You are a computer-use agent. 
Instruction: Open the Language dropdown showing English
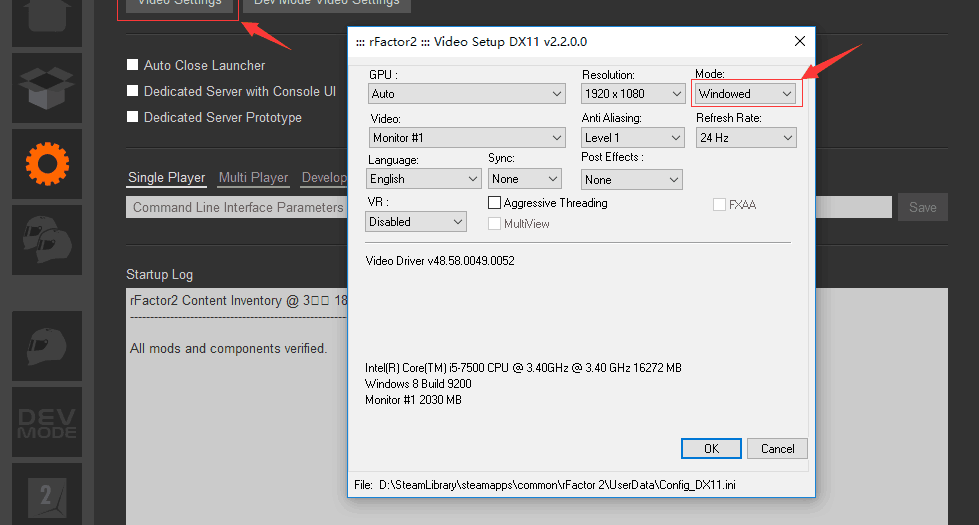(423, 179)
